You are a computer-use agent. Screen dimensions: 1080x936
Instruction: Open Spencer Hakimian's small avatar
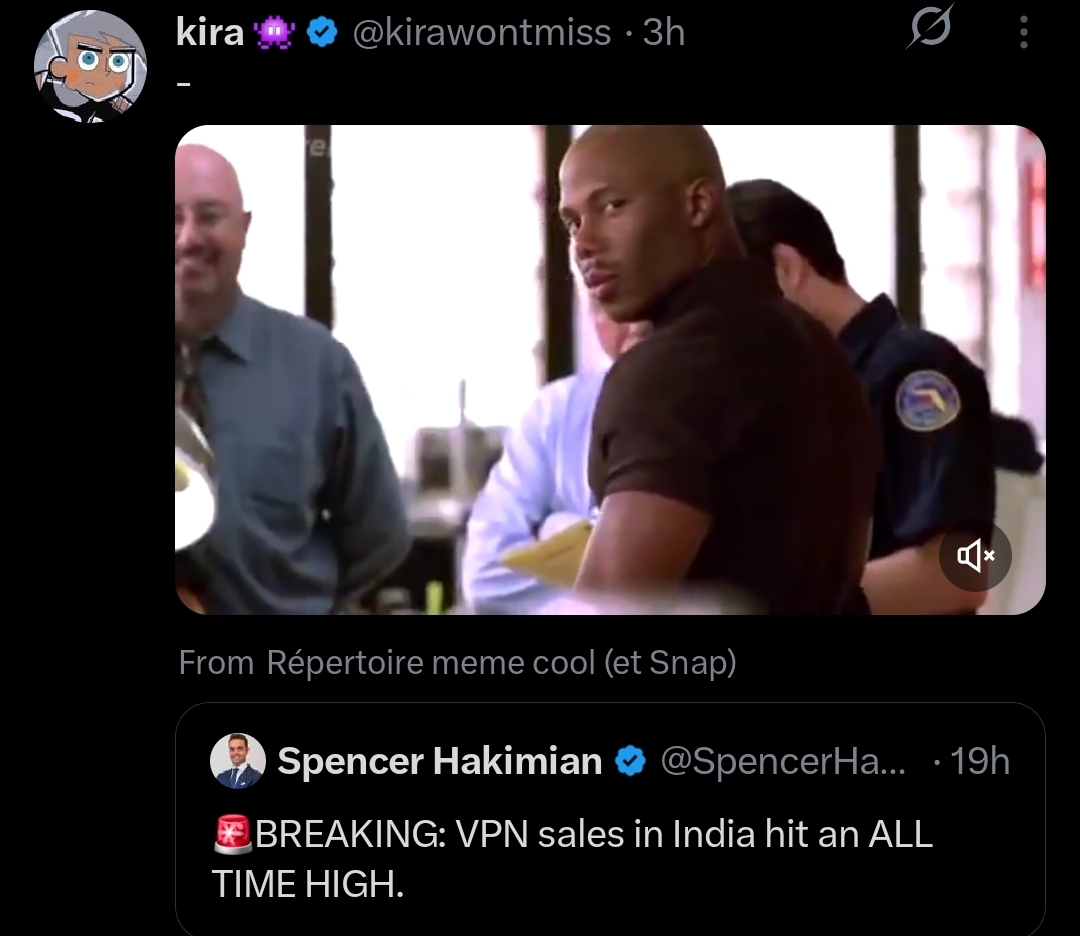pos(238,761)
